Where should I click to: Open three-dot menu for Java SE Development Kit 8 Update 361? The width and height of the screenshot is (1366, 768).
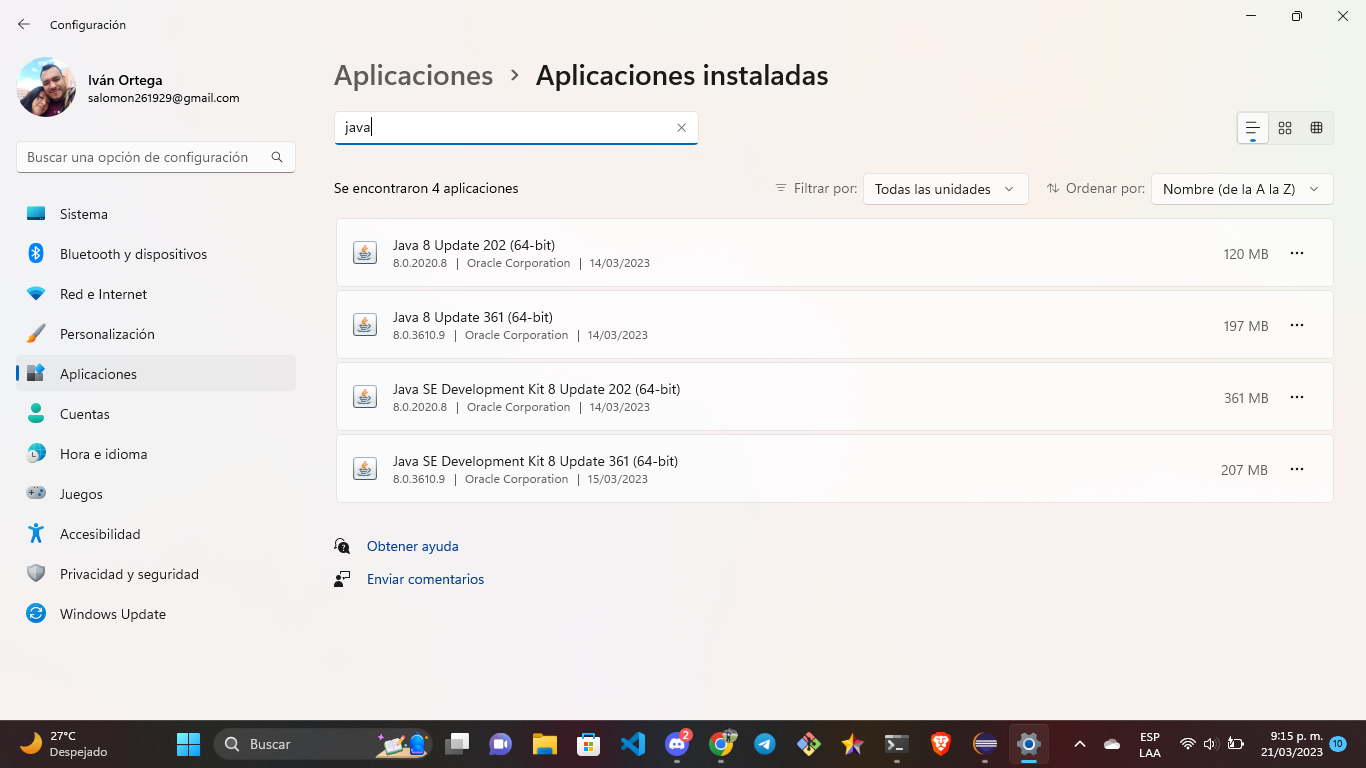[x=1297, y=470]
